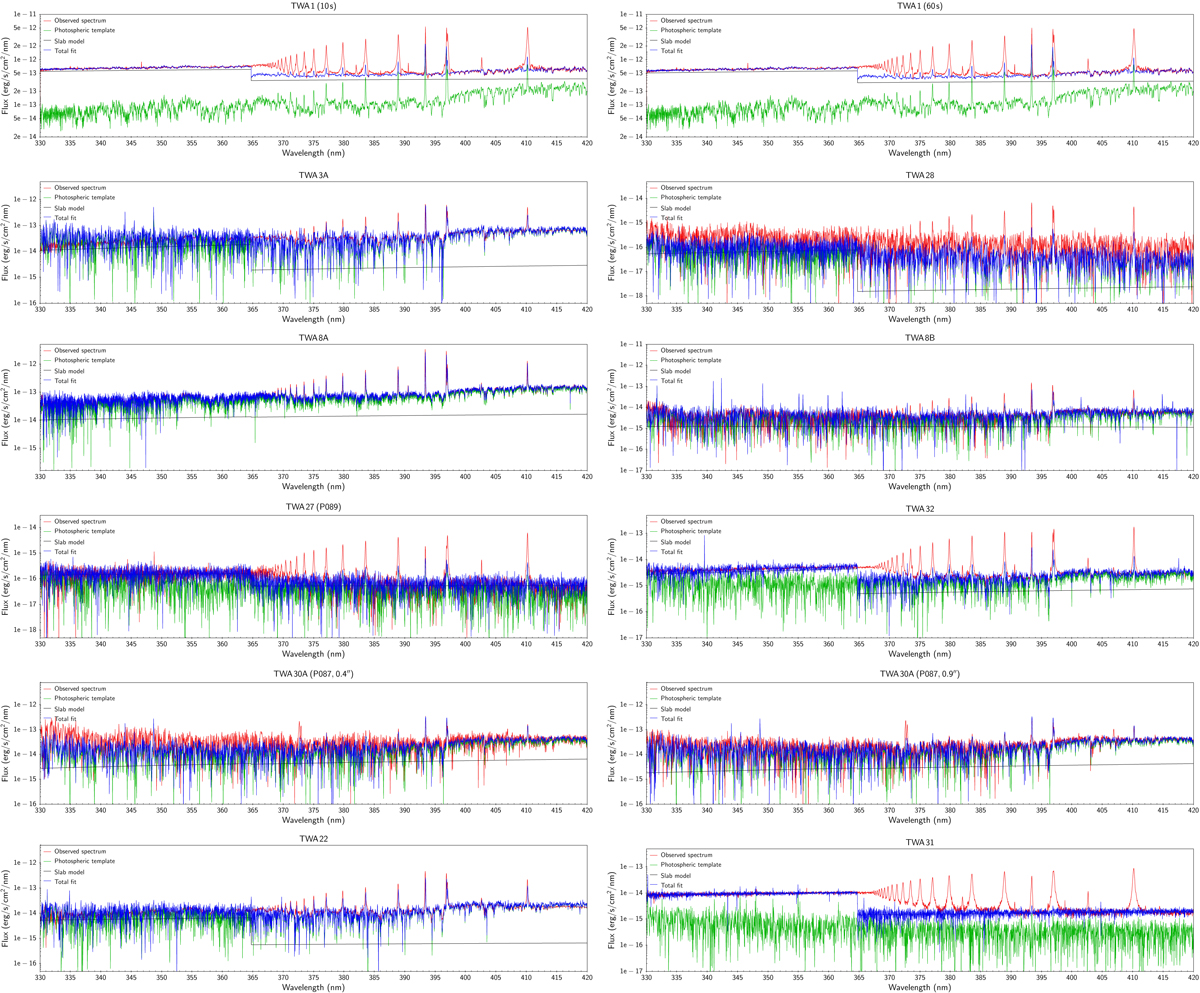Image resolution: width=1200 pixels, height=993 pixels.
Task: Click green Photospheric template legend line in TWA 31
Action: coord(654,864)
